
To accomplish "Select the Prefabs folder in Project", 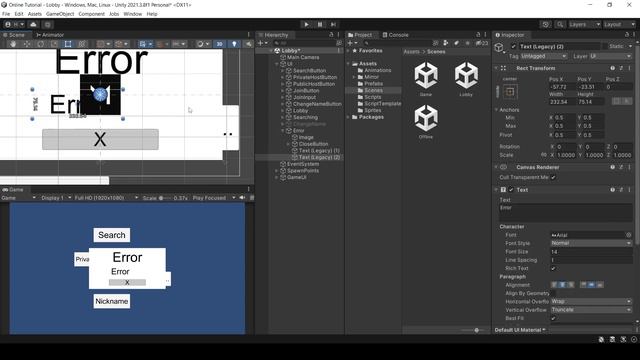I will click(x=373, y=84).
